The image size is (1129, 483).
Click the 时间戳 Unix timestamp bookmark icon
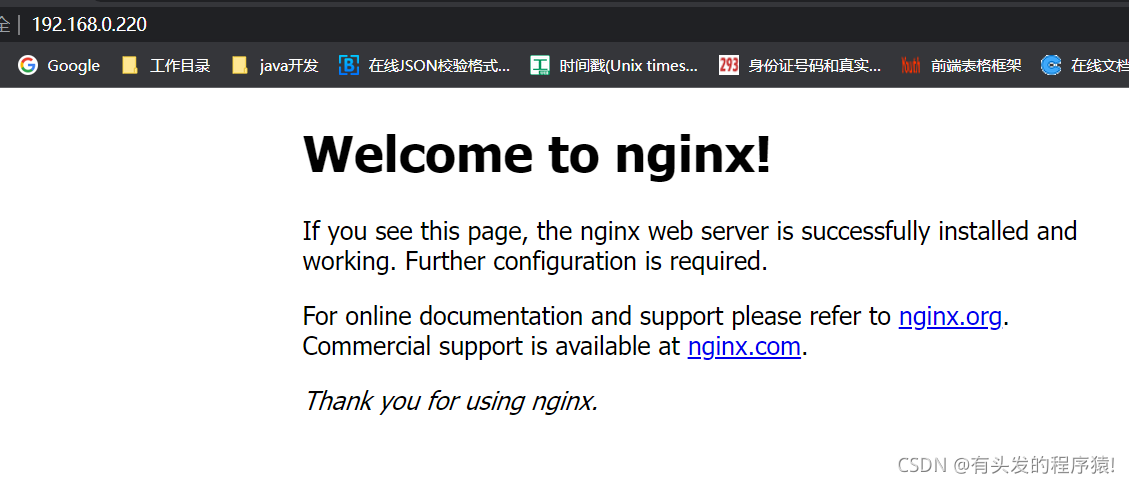pos(539,66)
